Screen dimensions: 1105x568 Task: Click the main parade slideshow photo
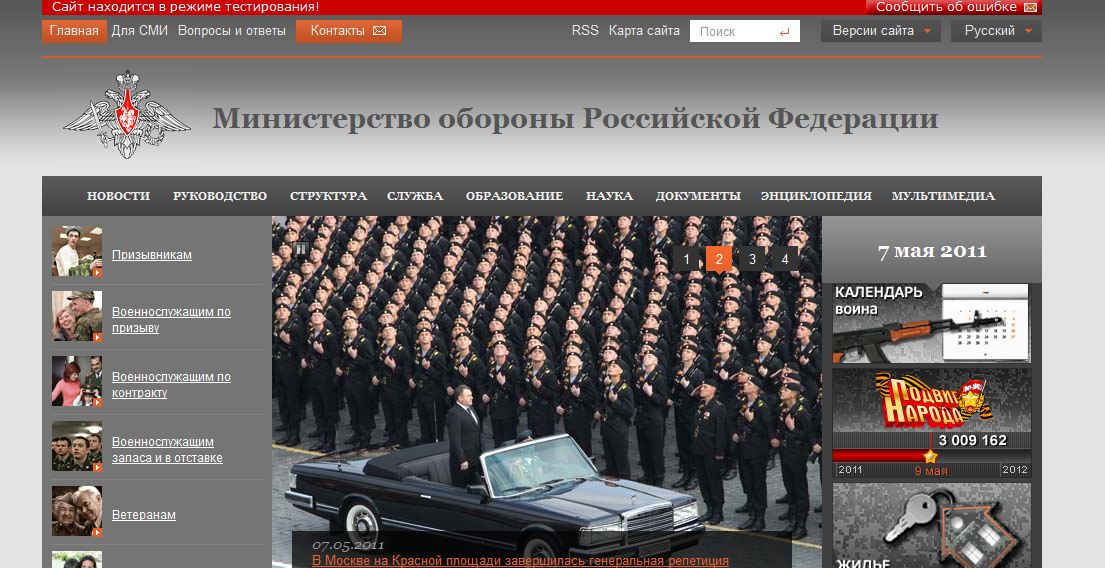click(x=546, y=392)
